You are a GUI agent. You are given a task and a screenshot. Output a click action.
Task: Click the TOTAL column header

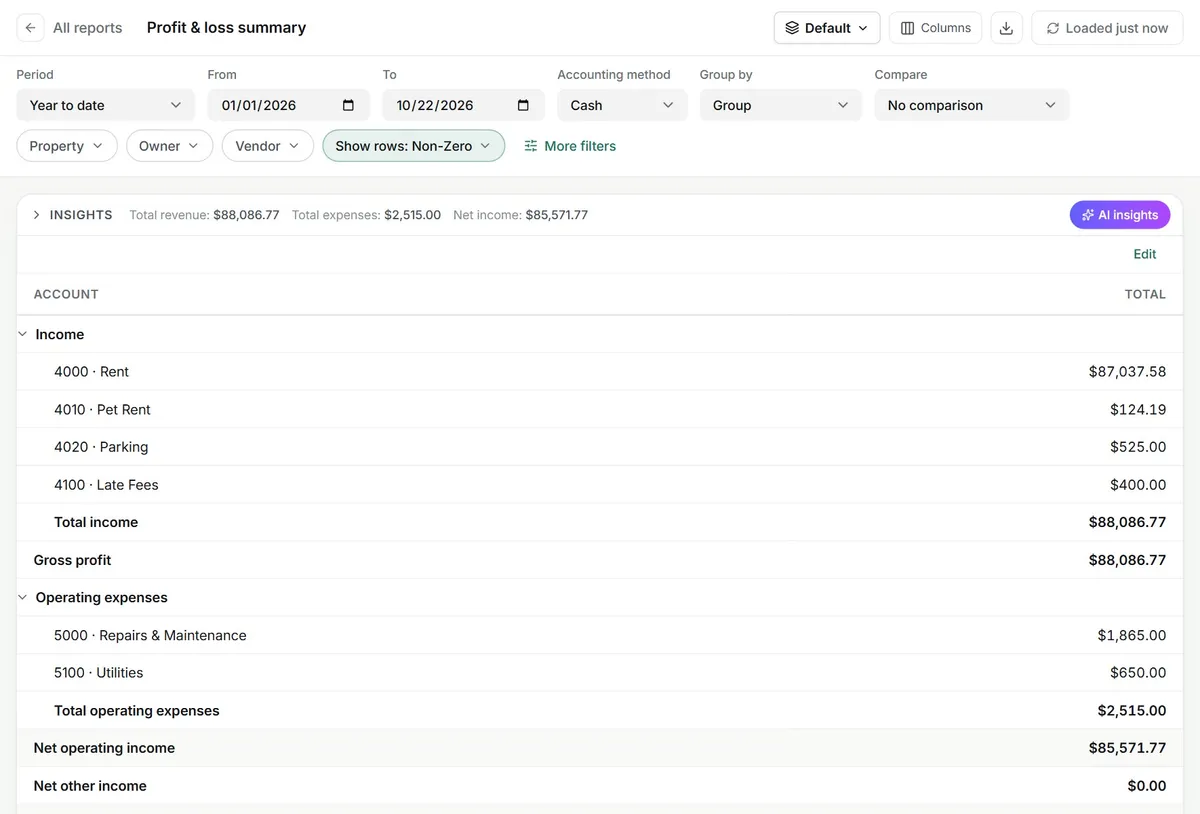1145,294
